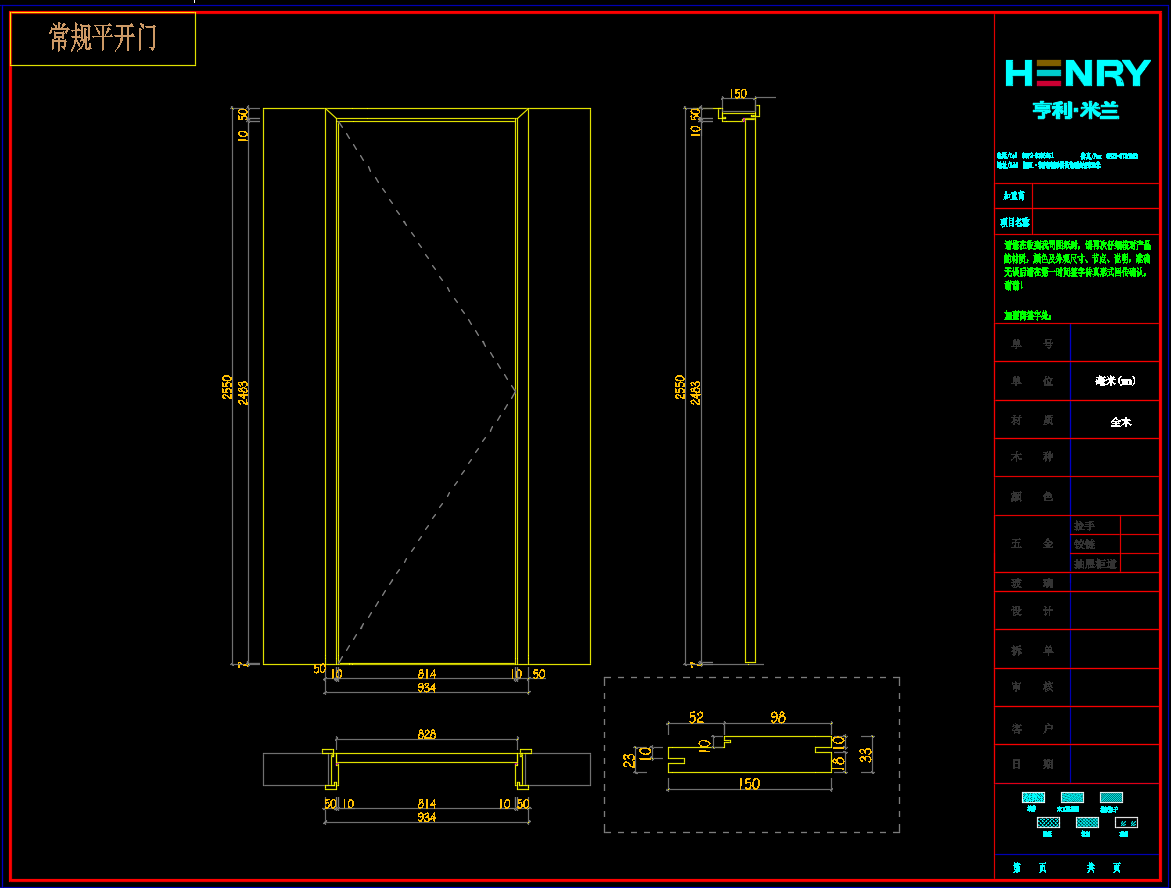1171x888 pixels.
Task: Select the first hatch legend swatch in top row
Action: (1032, 798)
